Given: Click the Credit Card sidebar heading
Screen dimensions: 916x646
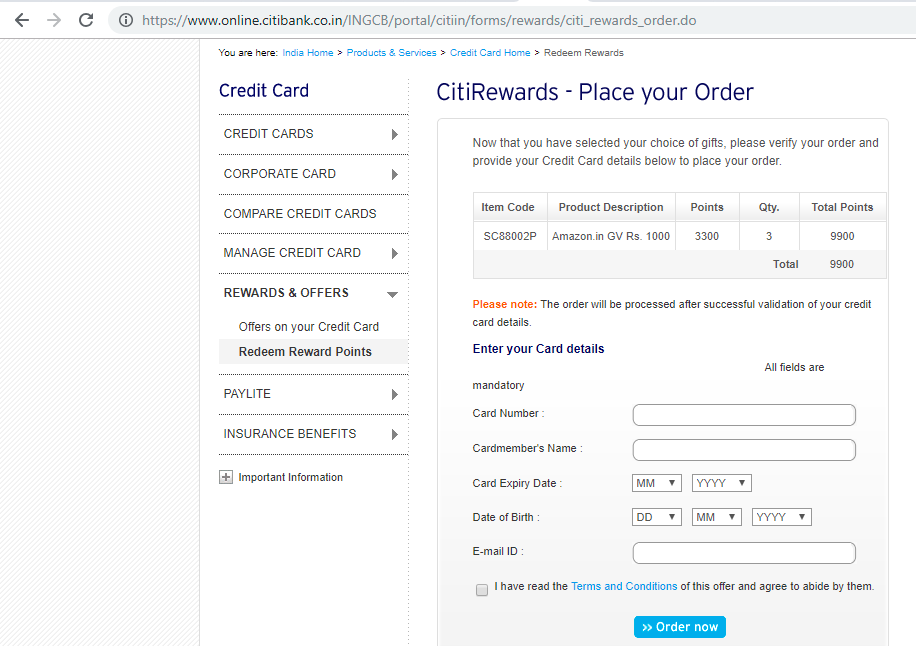Looking at the screenshot, I should click(264, 91).
